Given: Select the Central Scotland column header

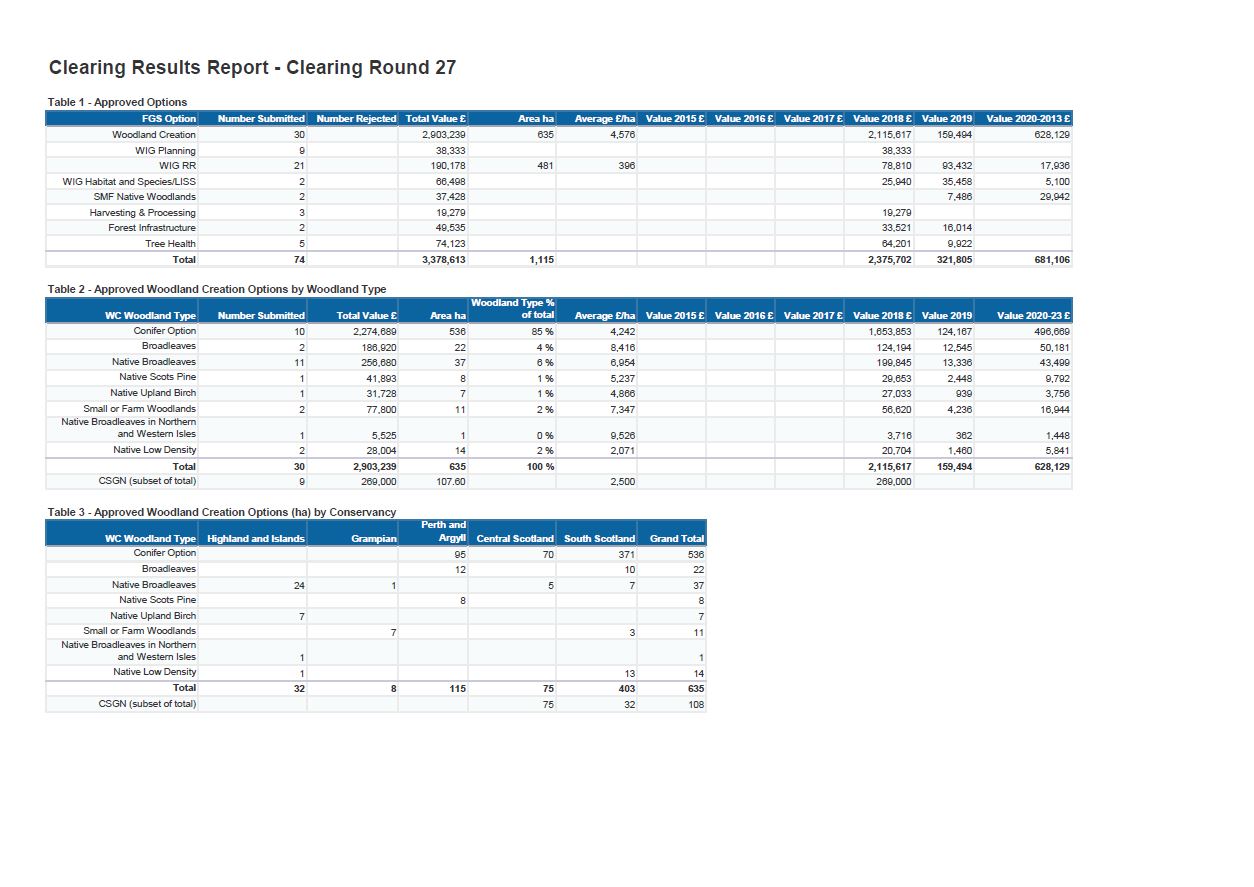Looking at the screenshot, I should point(515,539).
